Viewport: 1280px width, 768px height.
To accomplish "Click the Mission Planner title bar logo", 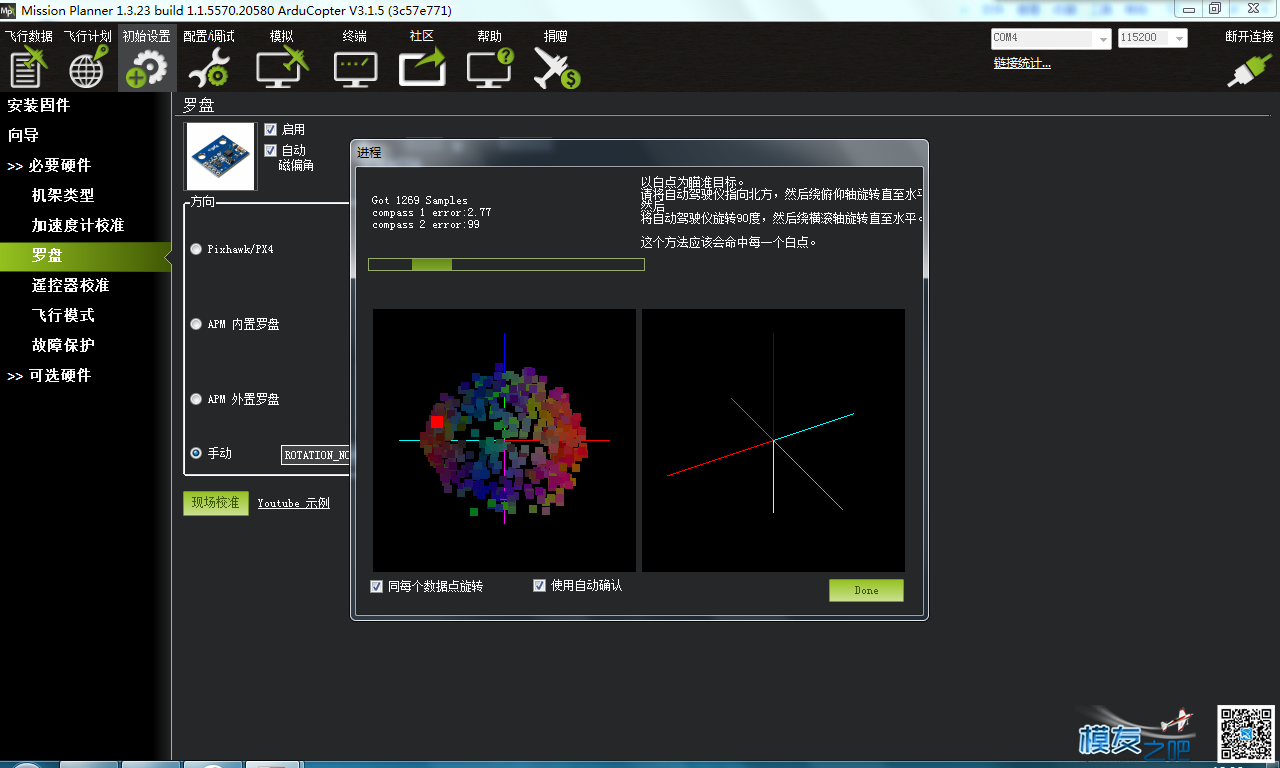I will point(9,10).
